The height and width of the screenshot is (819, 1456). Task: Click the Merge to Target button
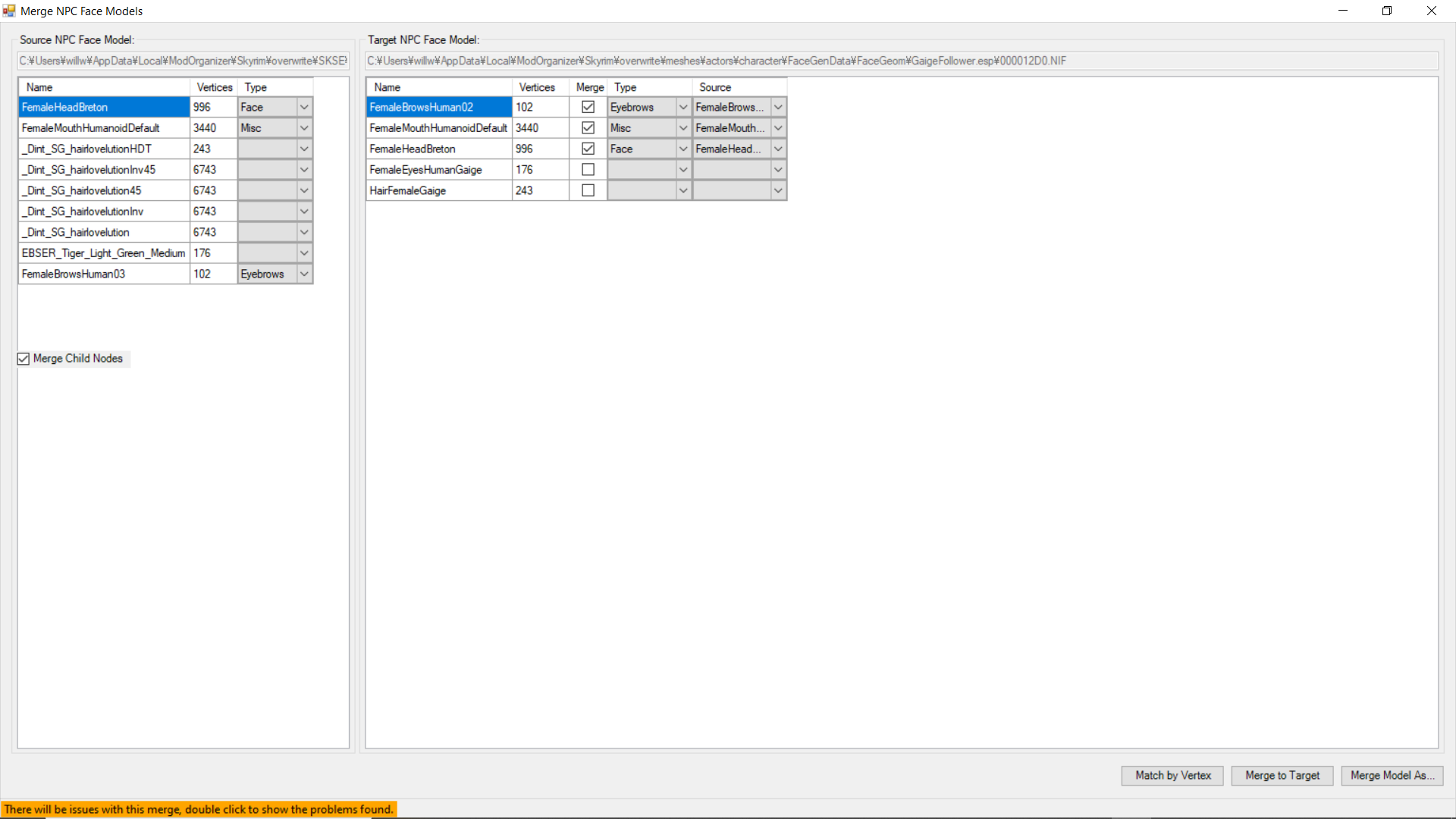(x=1282, y=775)
